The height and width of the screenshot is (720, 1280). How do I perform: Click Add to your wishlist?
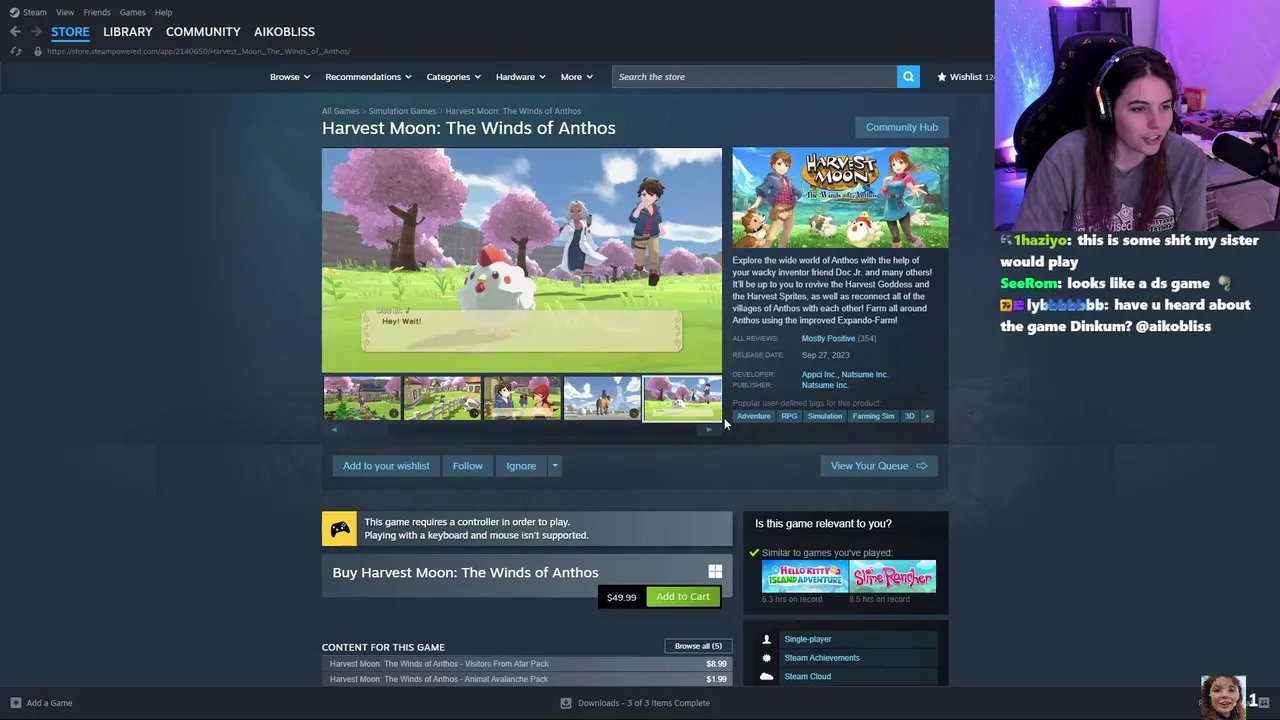[x=386, y=466]
